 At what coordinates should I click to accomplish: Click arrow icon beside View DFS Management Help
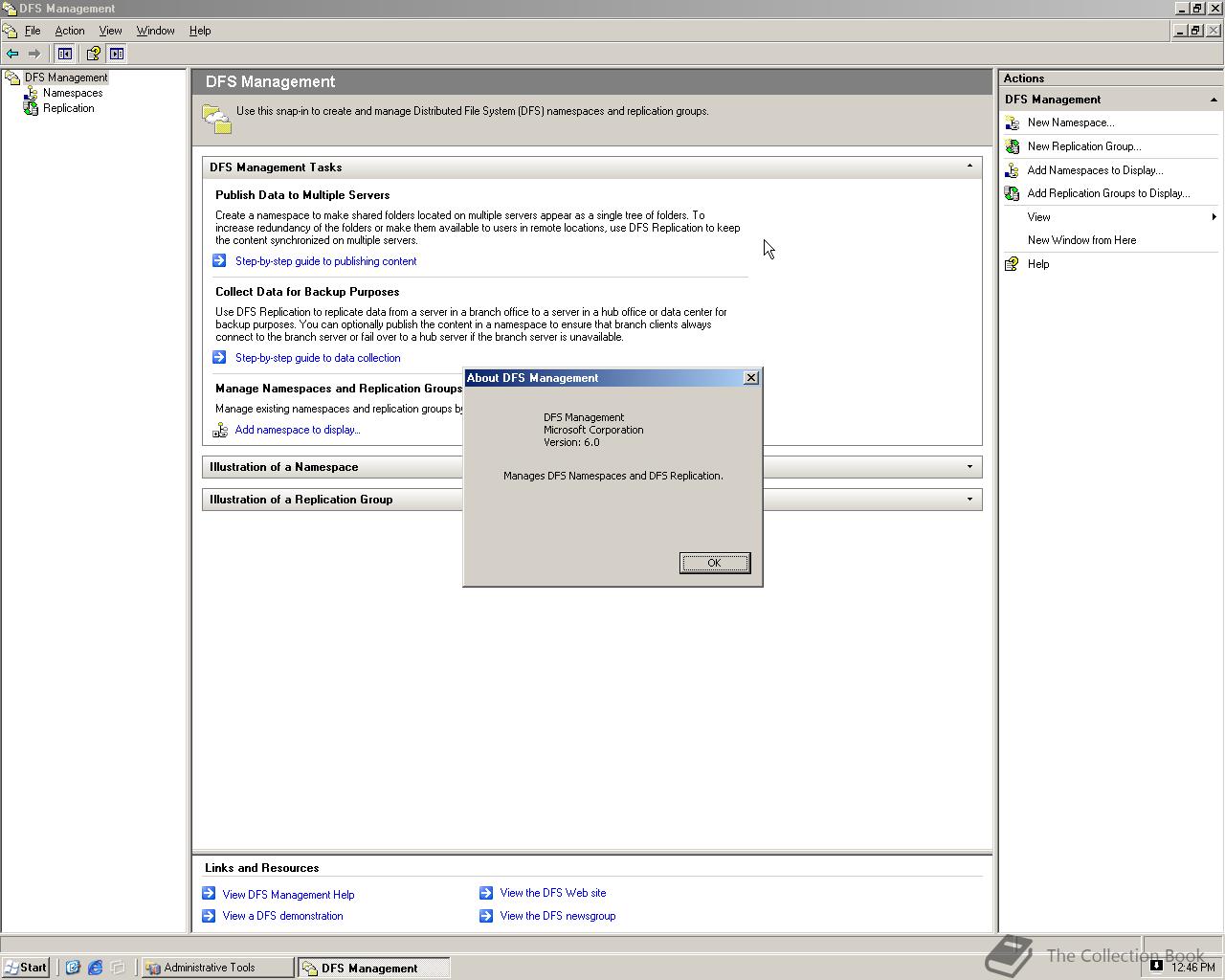[x=209, y=894]
